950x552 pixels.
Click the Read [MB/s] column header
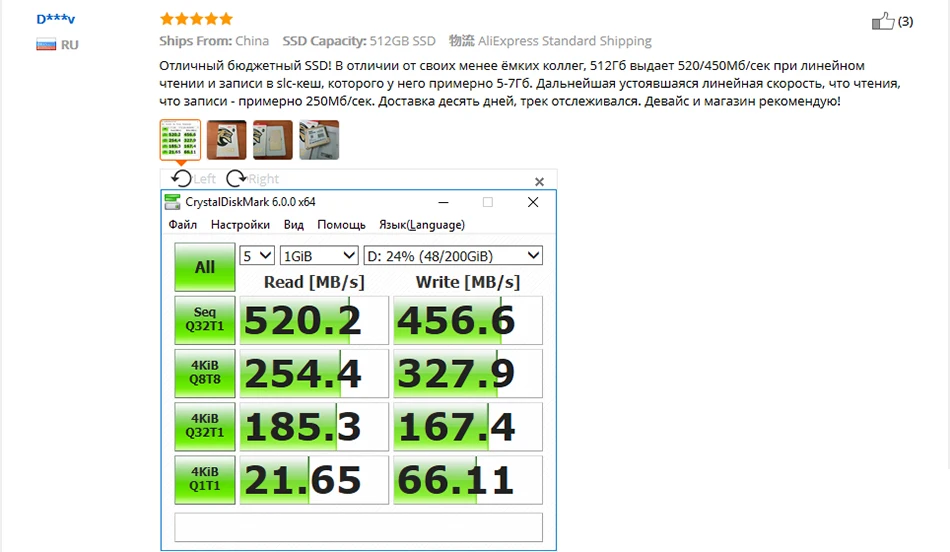[314, 282]
